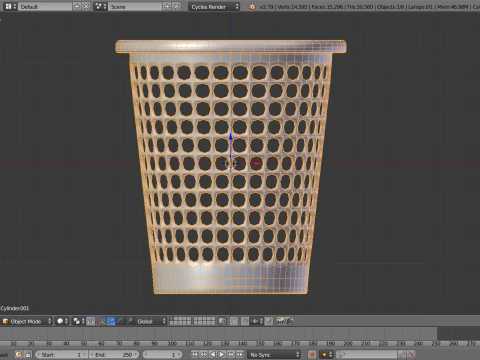Image resolution: width=480 pixels, height=360 pixels.
Task: Open the No Sync playback dropdown
Action: click(x=274, y=354)
